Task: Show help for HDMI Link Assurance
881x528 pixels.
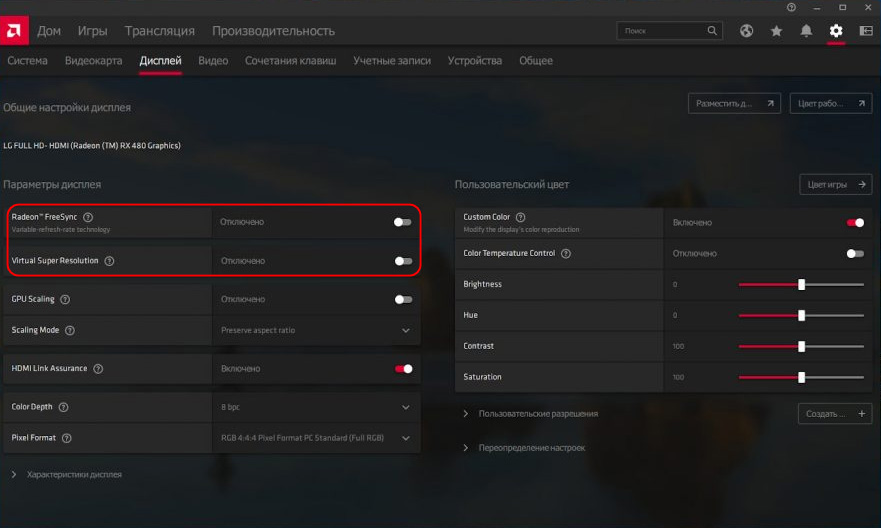Action: click(98, 368)
